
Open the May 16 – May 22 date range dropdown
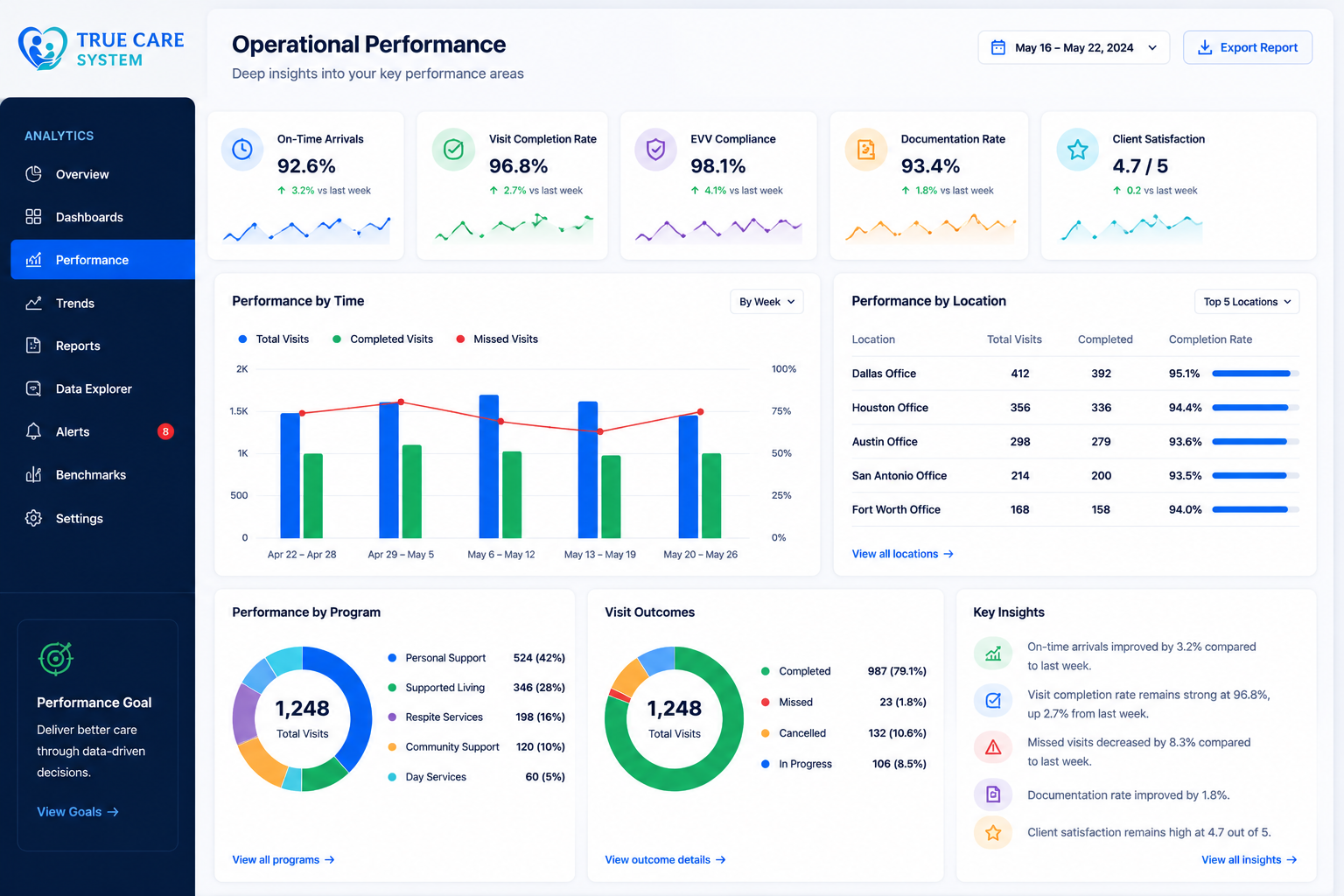1074,47
